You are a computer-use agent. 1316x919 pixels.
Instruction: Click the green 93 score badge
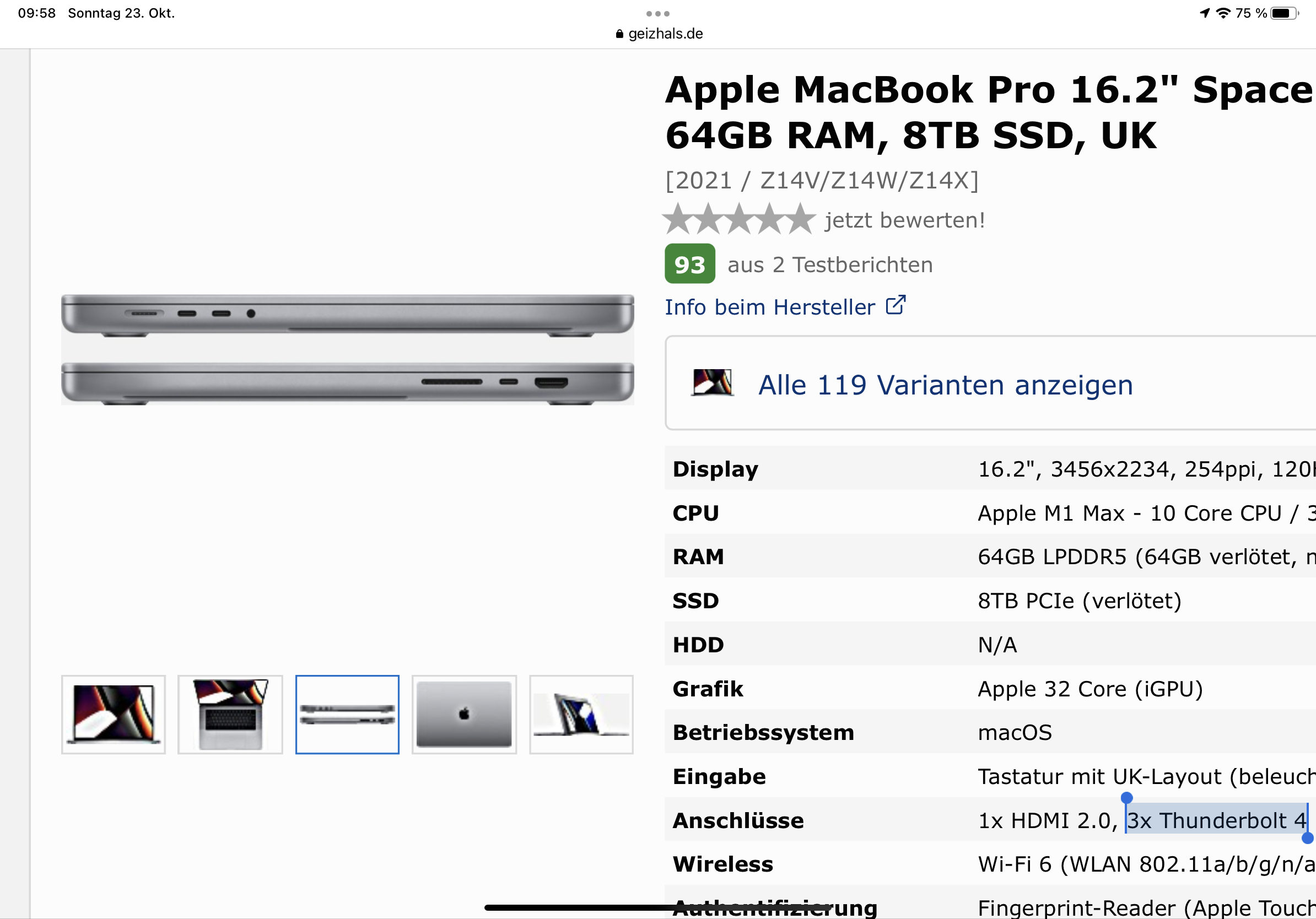tap(689, 263)
